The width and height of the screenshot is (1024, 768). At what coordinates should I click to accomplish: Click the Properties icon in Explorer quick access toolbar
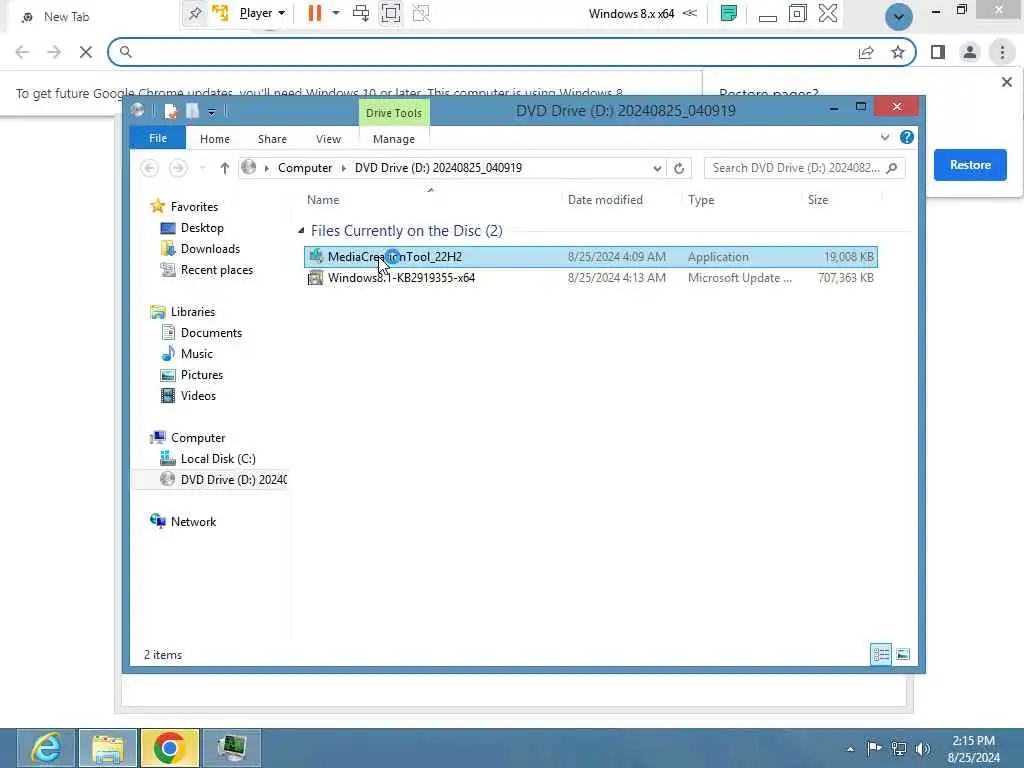(x=170, y=112)
